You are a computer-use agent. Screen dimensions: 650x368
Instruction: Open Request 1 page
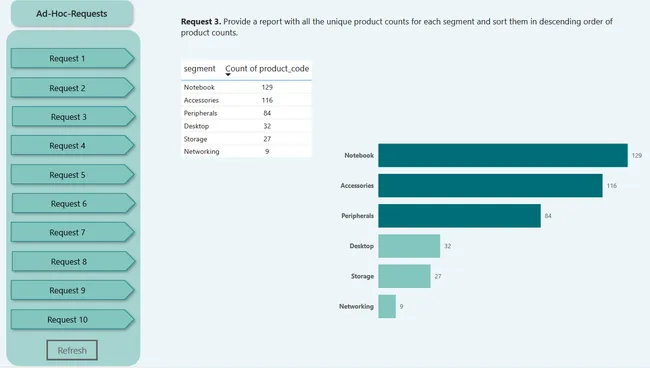pos(73,58)
